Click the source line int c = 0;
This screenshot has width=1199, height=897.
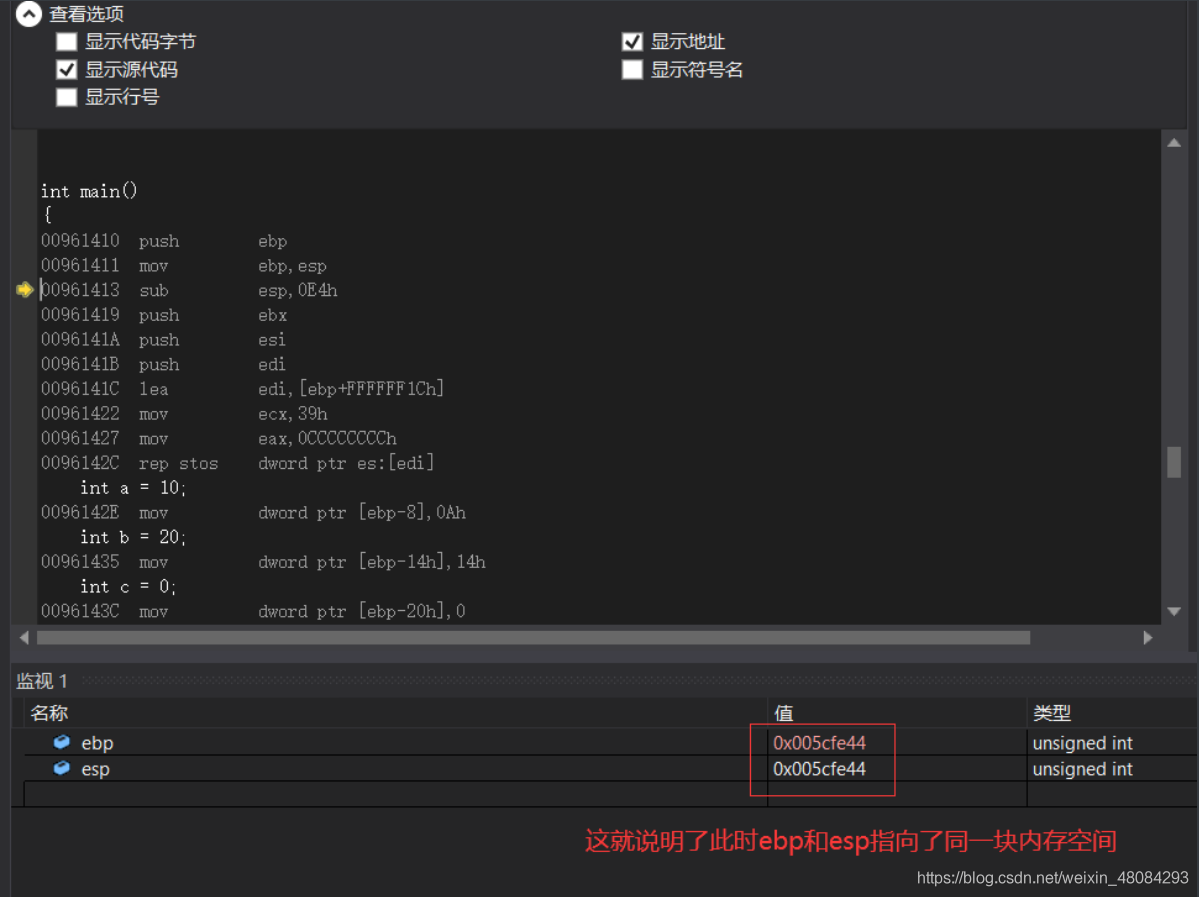coord(128,587)
